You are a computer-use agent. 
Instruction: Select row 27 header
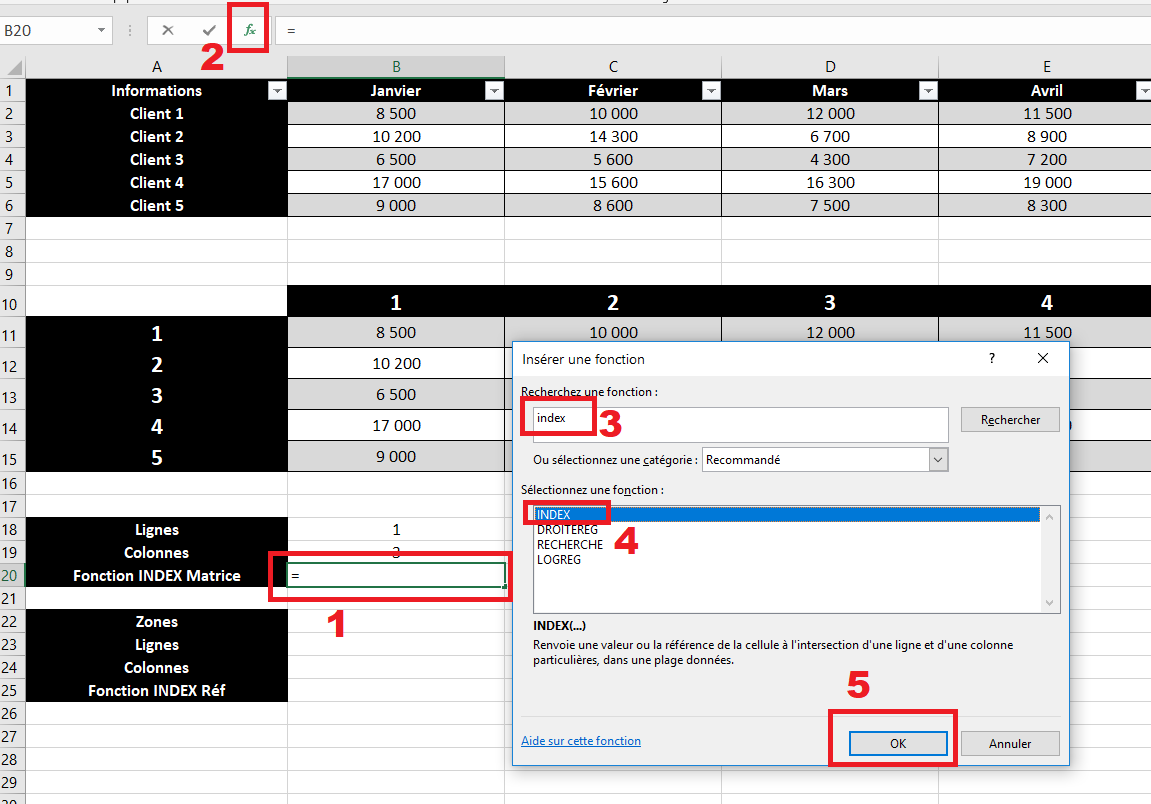click(x=12, y=736)
